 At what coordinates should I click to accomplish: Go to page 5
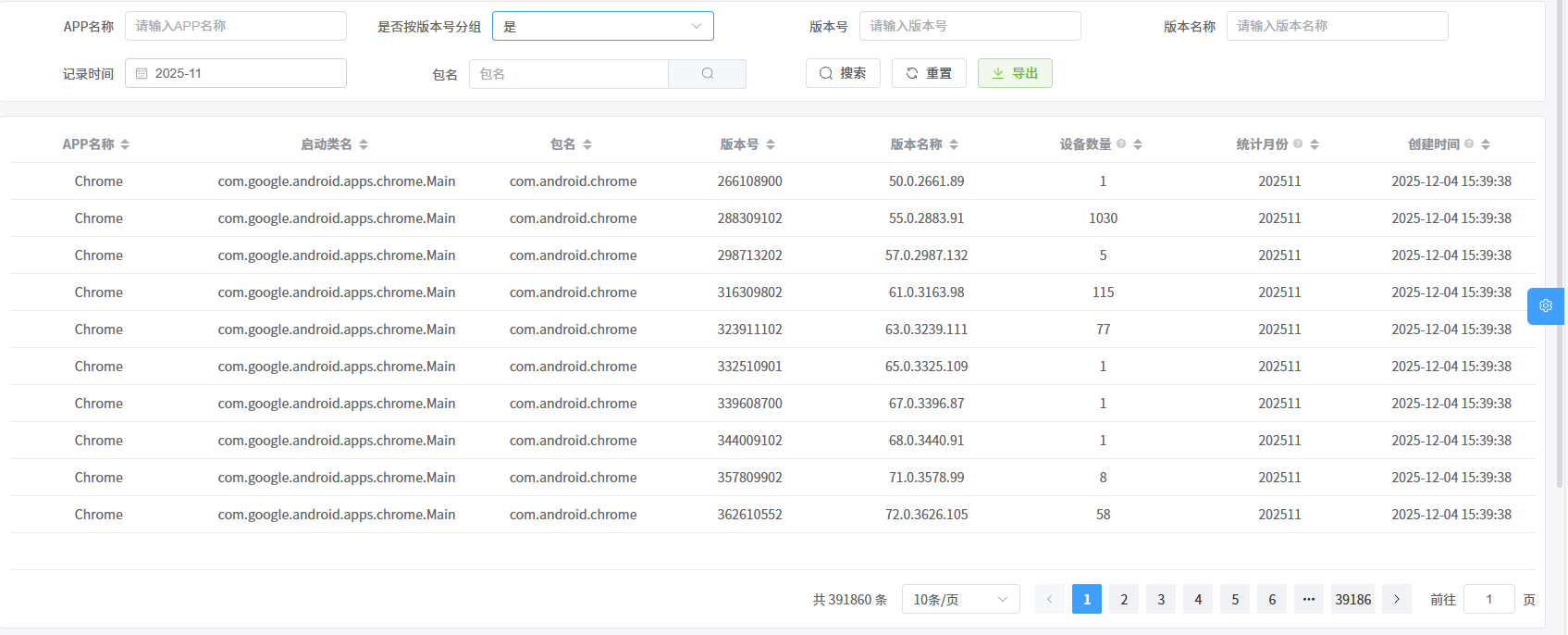[x=1235, y=599]
